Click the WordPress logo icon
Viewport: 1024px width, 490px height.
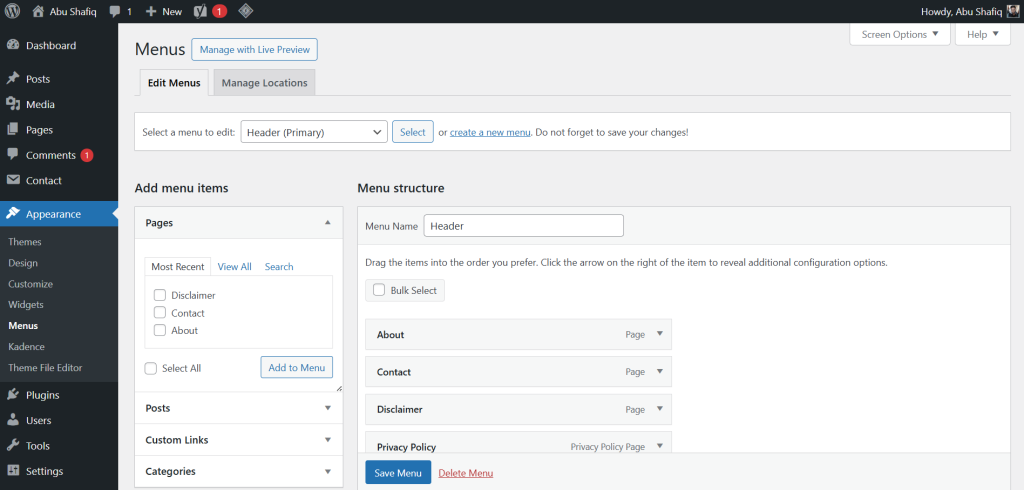pyautogui.click(x=12, y=11)
